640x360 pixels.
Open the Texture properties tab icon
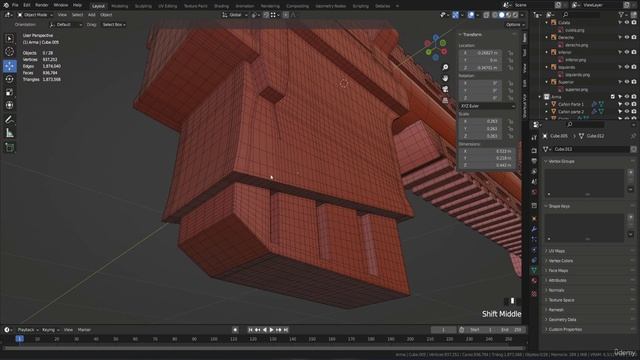(534, 293)
